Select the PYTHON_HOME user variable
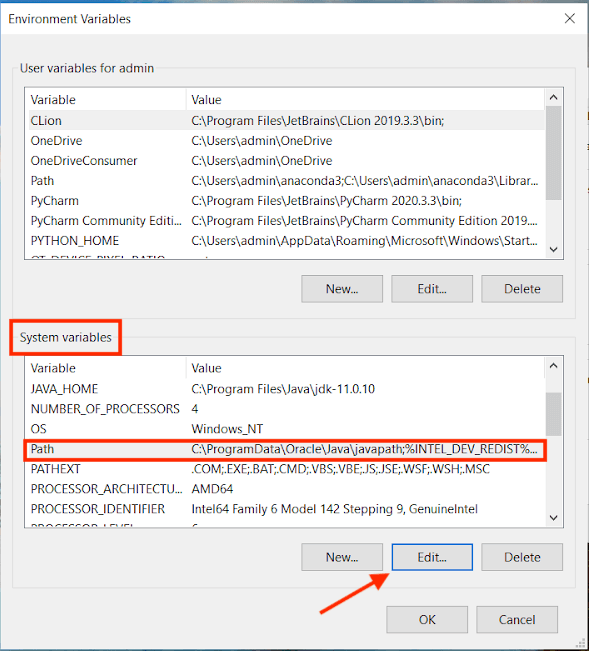This screenshot has height=651, width=589. pyautogui.click(x=286, y=240)
